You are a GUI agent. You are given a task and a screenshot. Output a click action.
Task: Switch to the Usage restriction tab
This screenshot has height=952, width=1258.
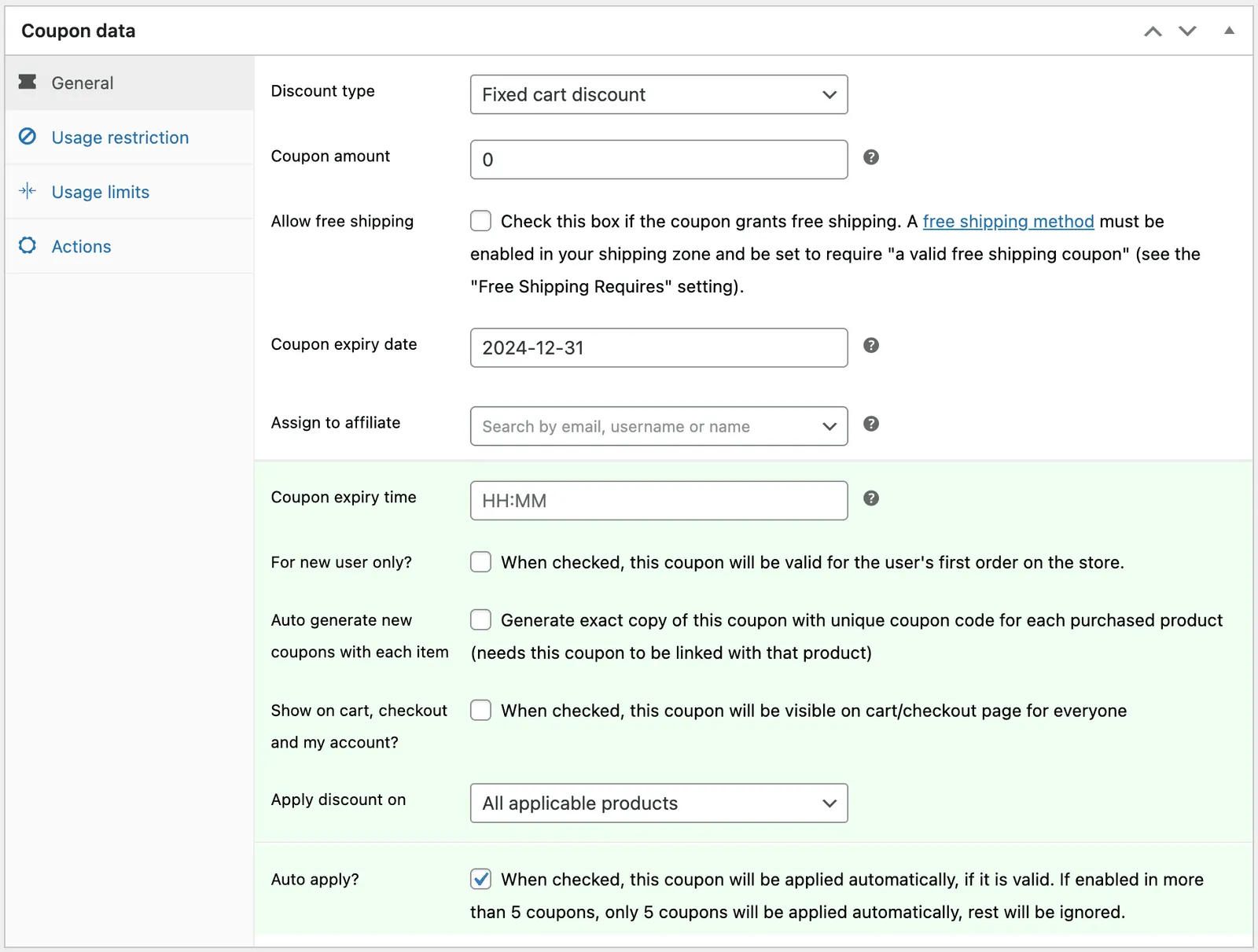pyautogui.click(x=130, y=138)
